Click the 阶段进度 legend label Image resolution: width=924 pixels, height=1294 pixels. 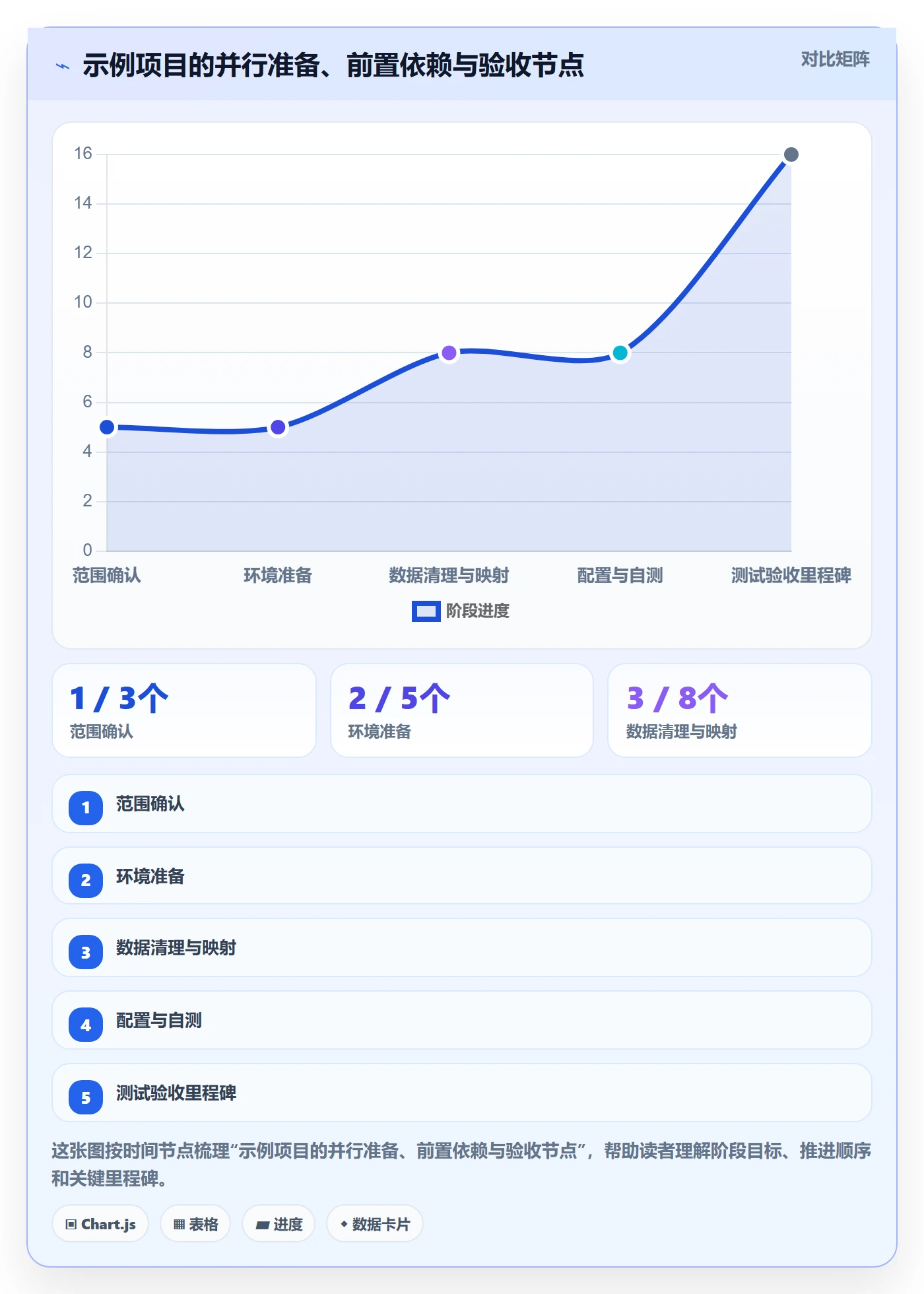[478, 611]
